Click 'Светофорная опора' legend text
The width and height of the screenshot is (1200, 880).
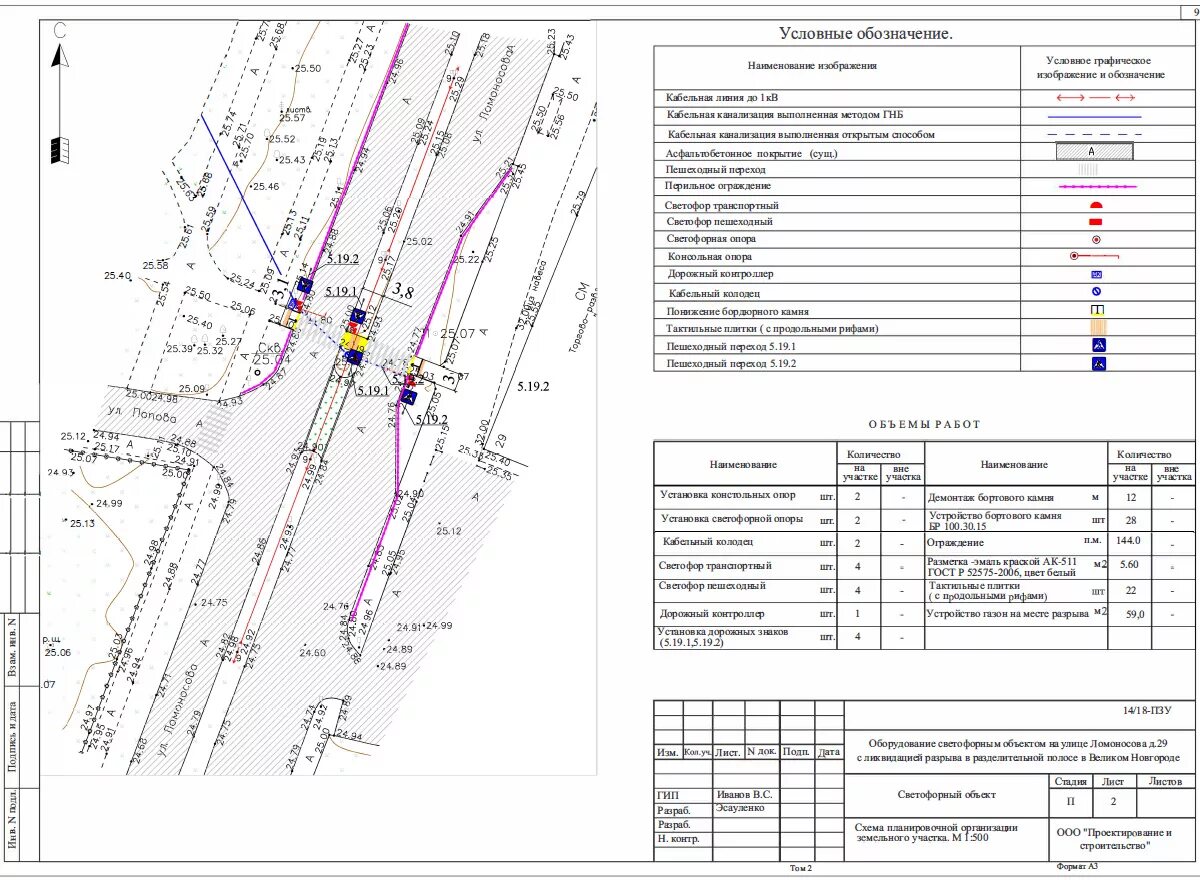[x=711, y=239]
